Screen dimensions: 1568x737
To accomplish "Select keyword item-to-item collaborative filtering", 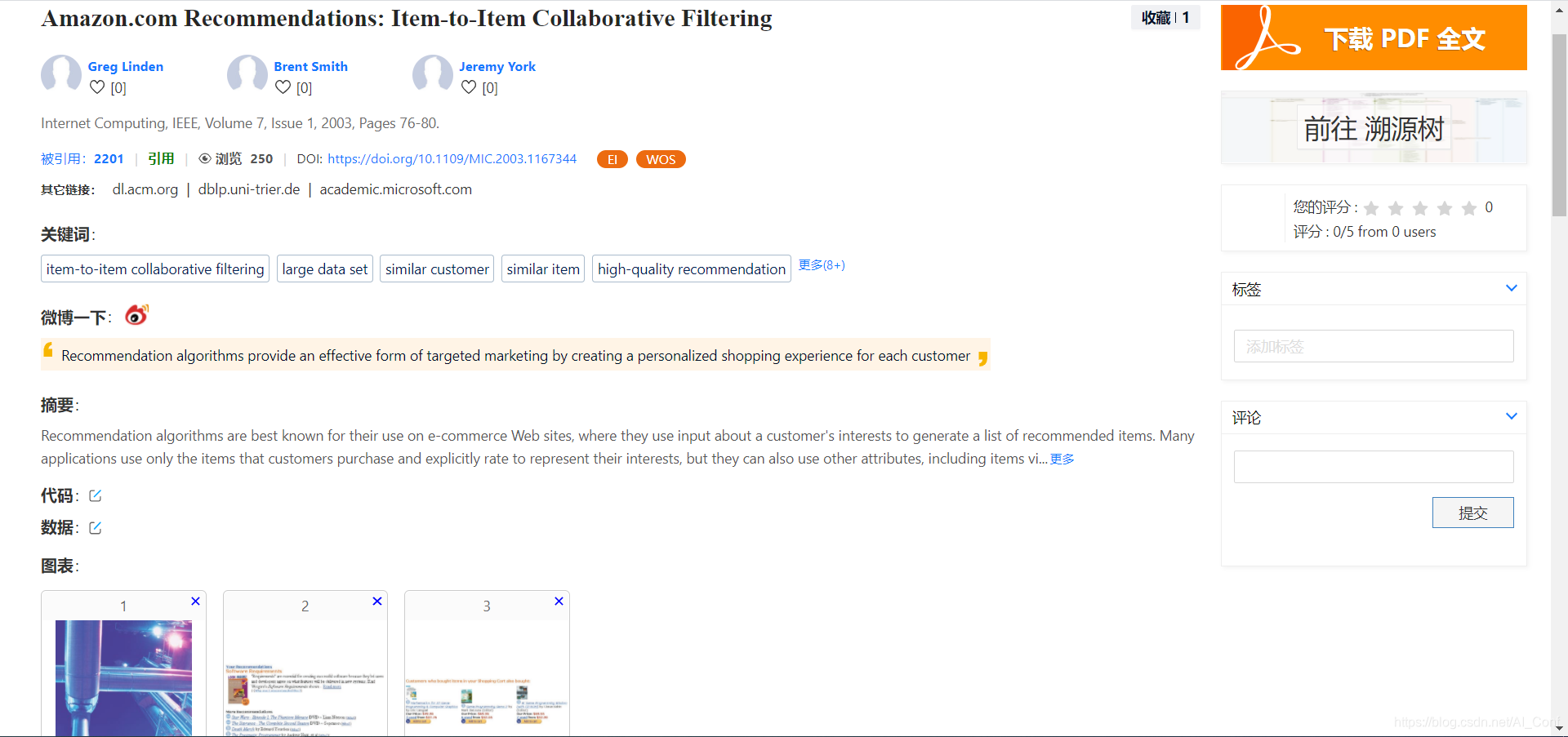I will pos(155,269).
